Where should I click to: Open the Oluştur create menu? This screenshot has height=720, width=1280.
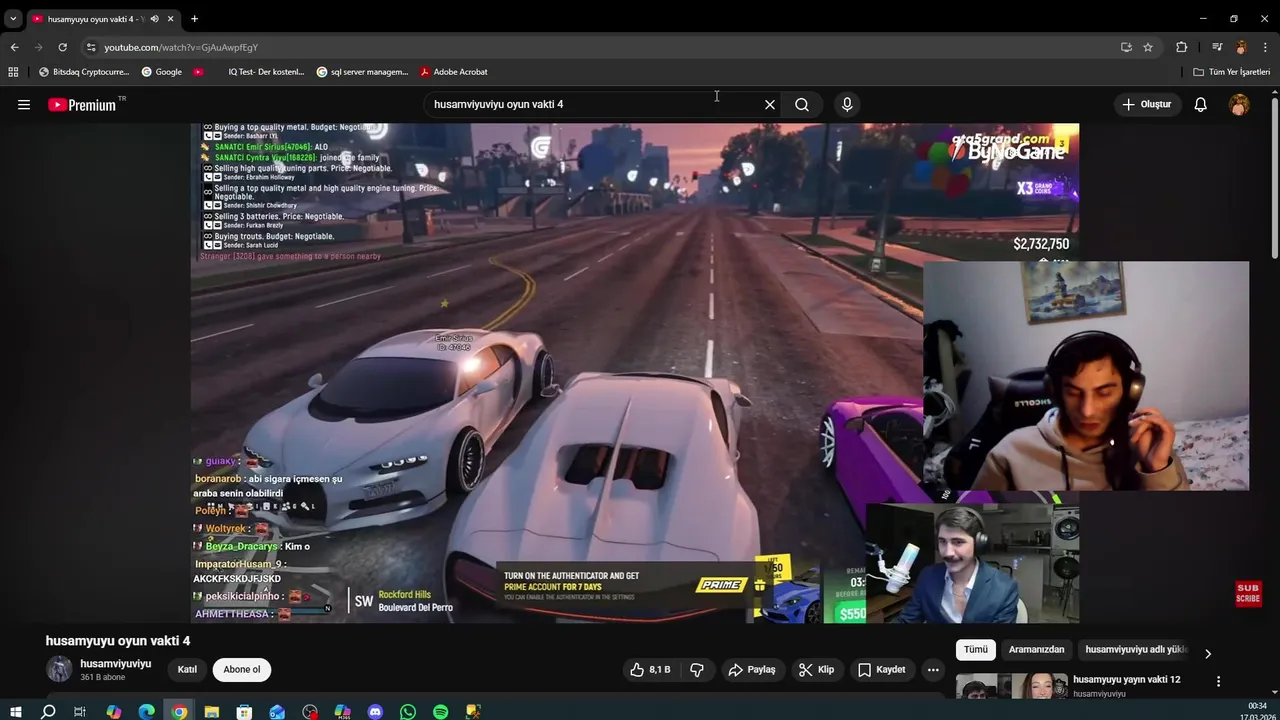(x=1147, y=104)
